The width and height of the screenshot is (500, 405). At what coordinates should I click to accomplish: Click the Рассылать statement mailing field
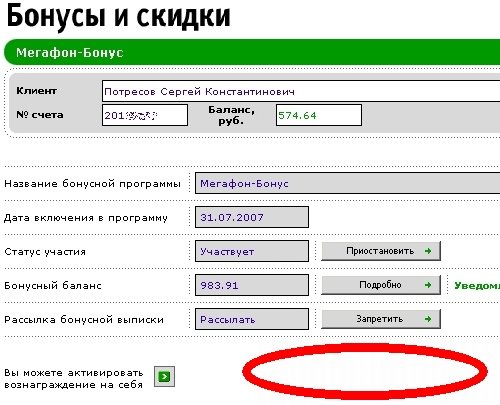point(252,319)
